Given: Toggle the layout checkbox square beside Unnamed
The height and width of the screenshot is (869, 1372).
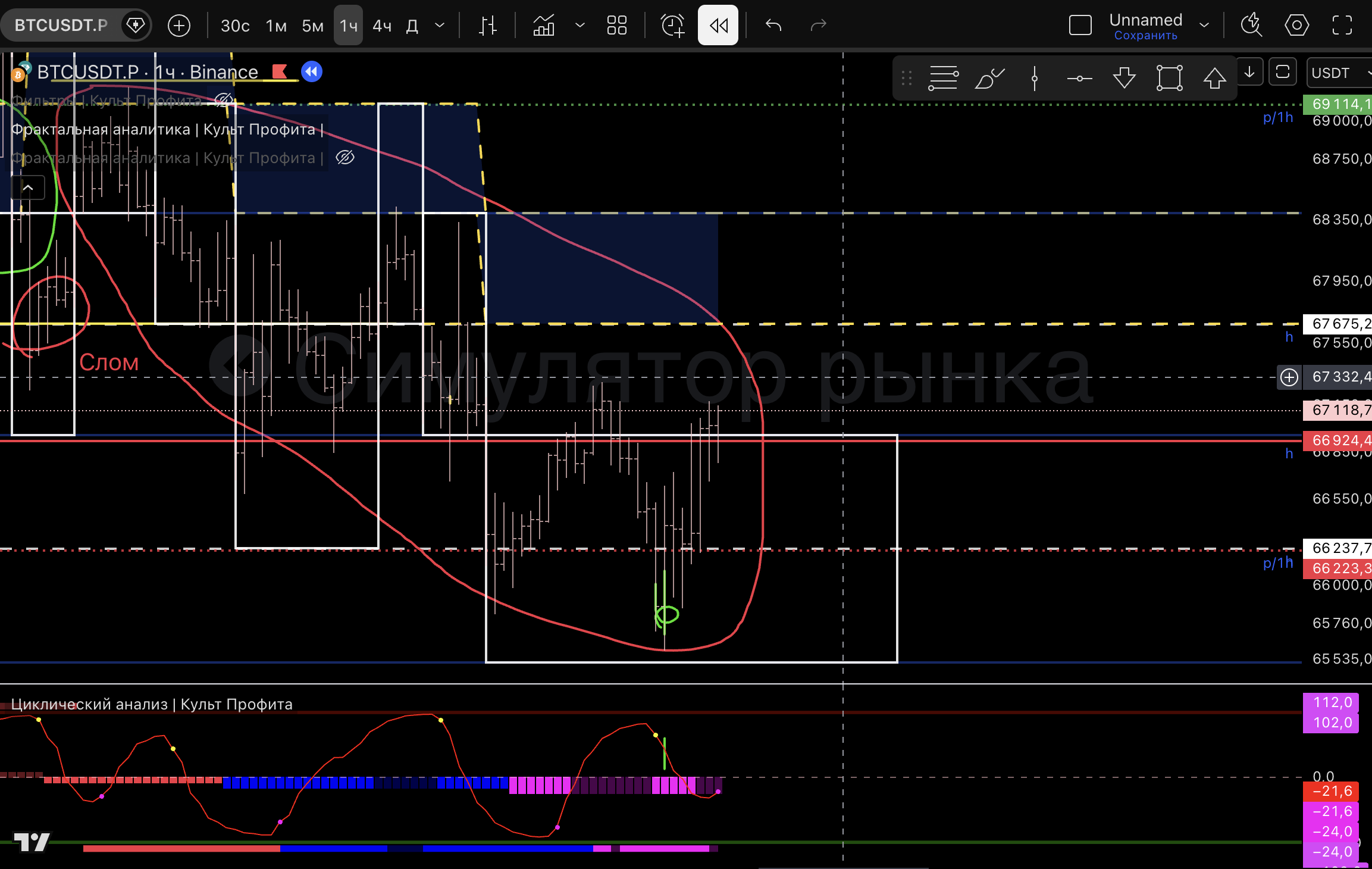Looking at the screenshot, I should [x=1080, y=26].
